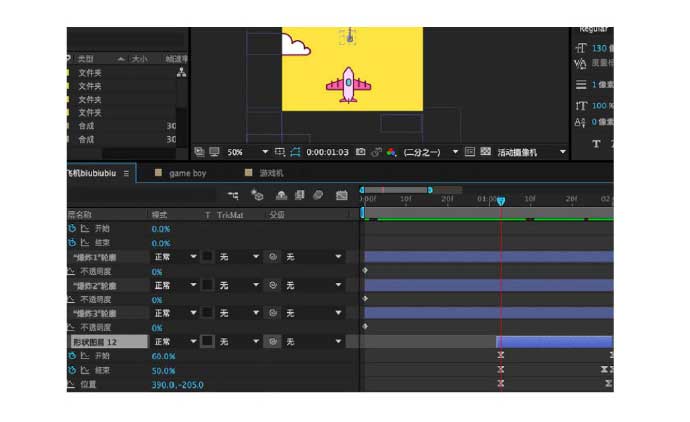This screenshot has height=422, width=690.
Task: Open the graph editor icon
Action: pyautogui.click(x=341, y=195)
